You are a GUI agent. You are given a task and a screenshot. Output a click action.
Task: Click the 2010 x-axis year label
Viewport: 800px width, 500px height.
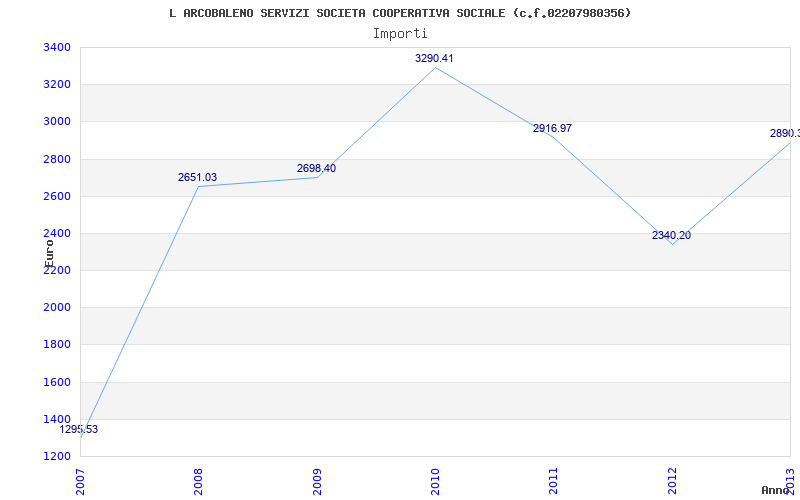point(435,481)
